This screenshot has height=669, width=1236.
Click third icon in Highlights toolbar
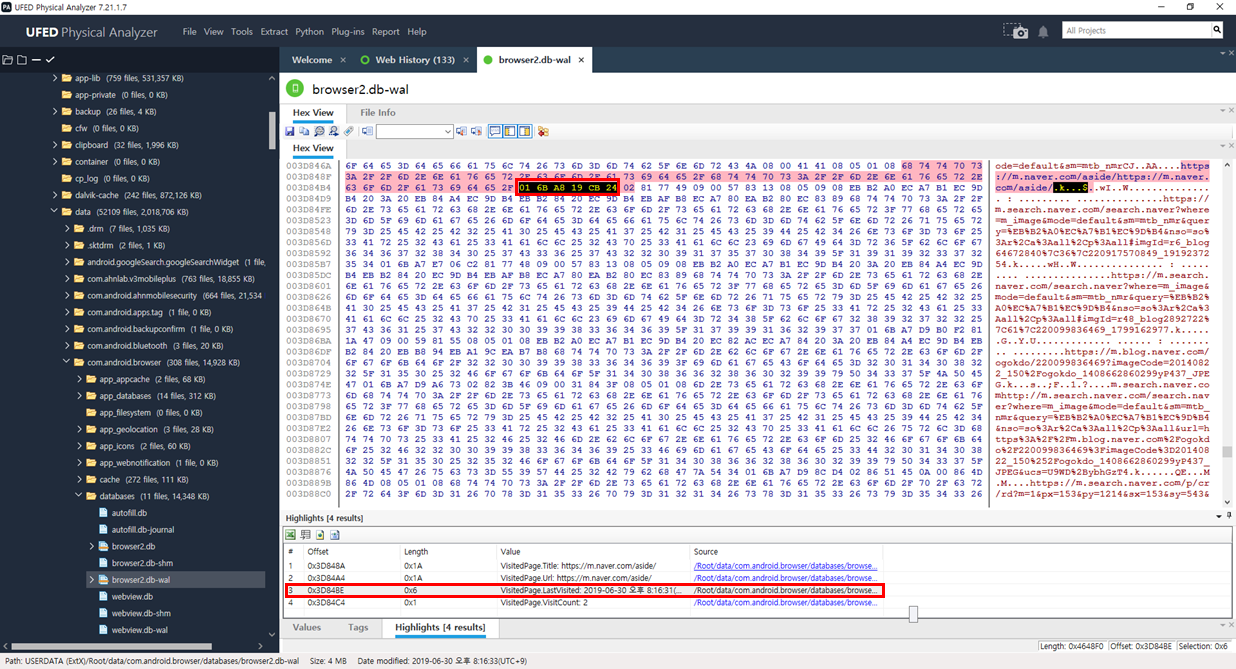pos(320,535)
